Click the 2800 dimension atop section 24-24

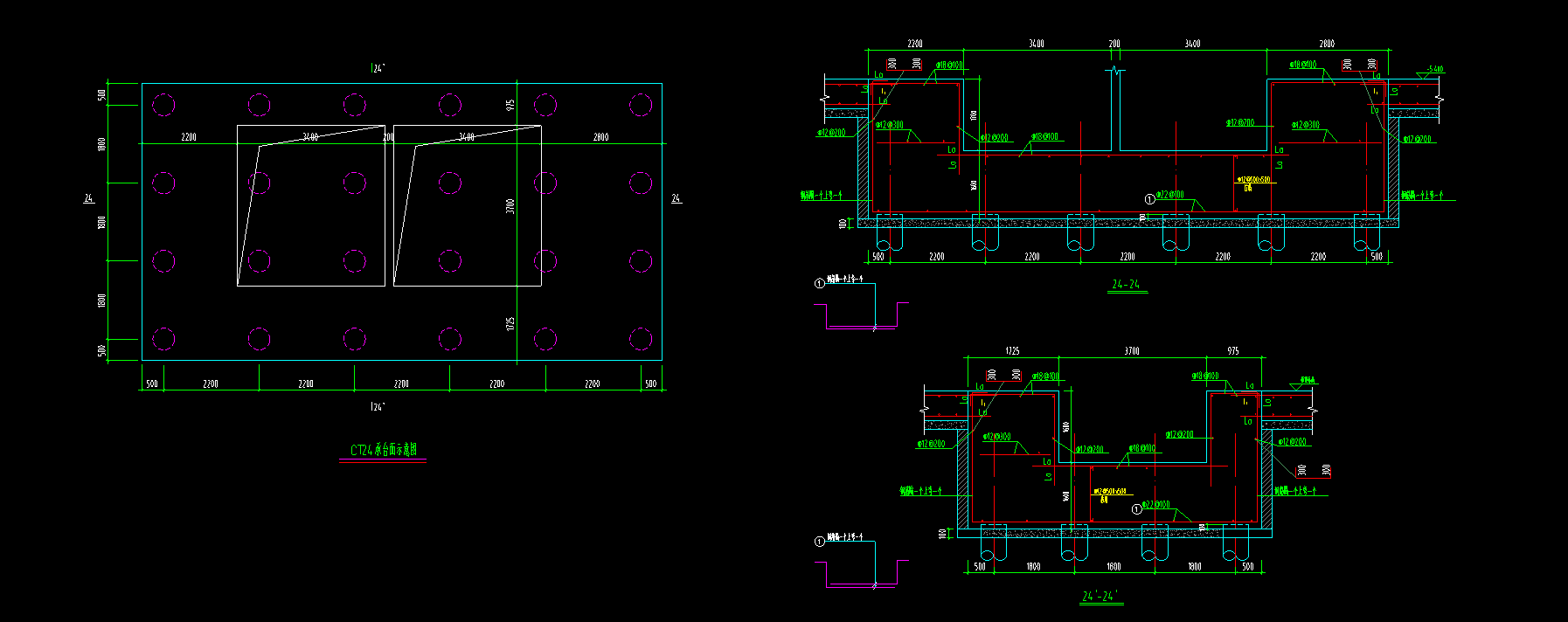coord(1327,44)
